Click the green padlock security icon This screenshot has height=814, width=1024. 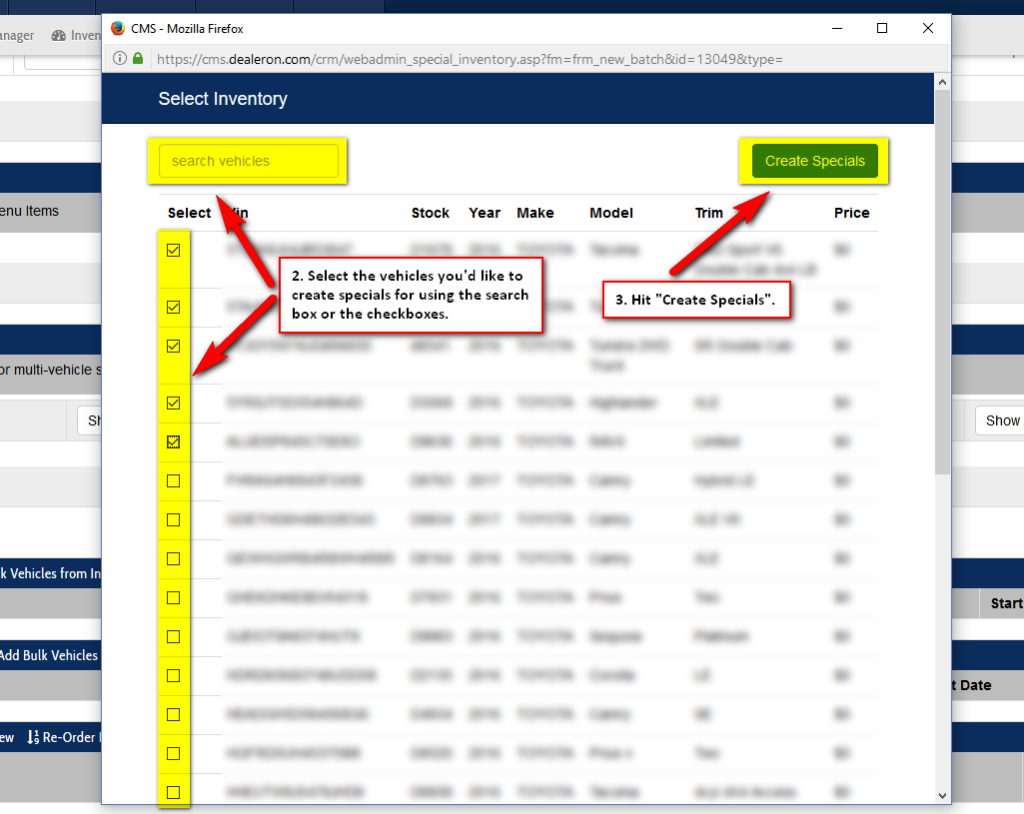click(138, 58)
